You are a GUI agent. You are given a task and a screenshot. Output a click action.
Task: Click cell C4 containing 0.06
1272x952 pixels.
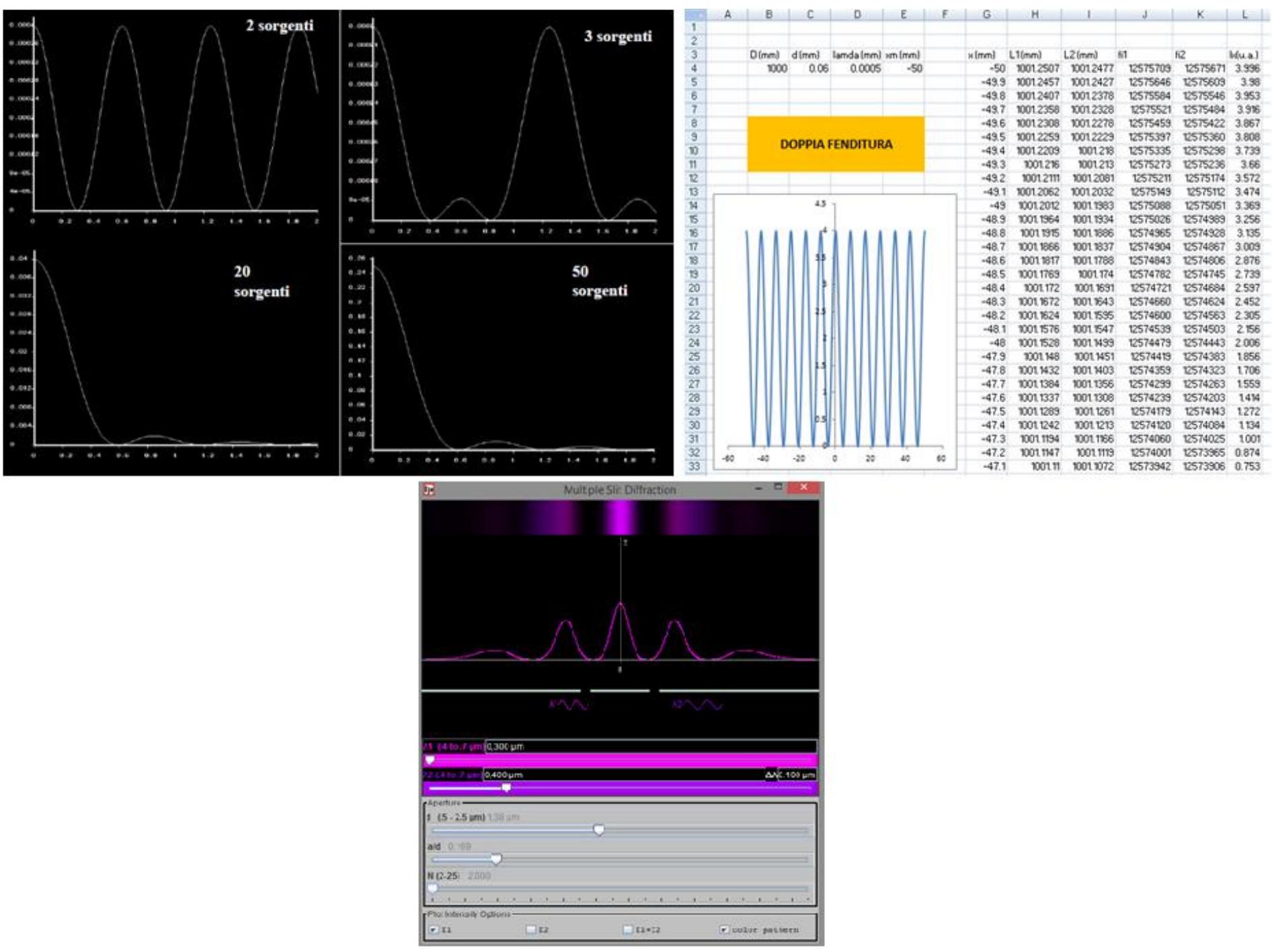pyautogui.click(x=809, y=69)
